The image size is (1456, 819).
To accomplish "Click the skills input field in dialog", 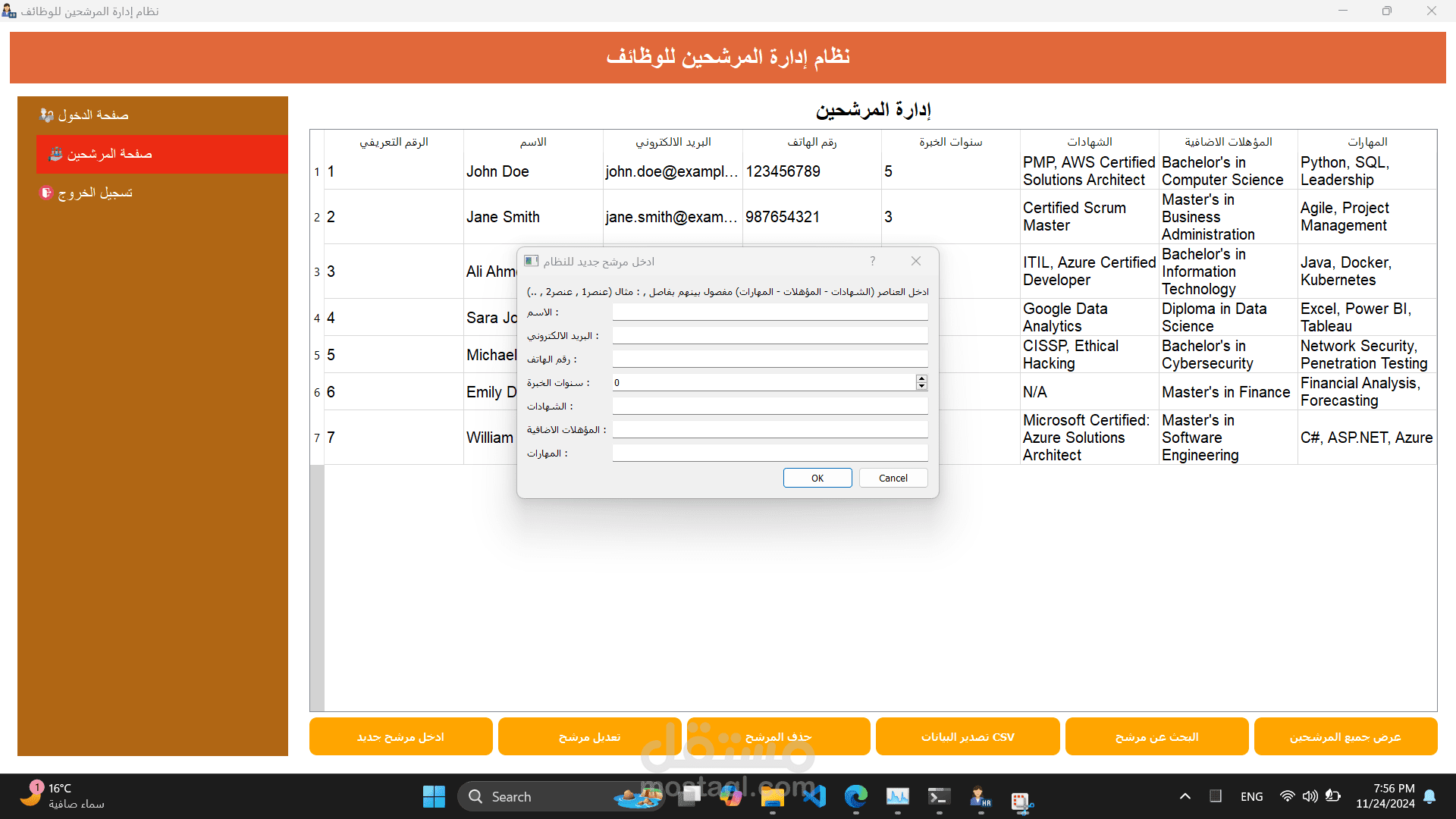I will click(x=770, y=453).
